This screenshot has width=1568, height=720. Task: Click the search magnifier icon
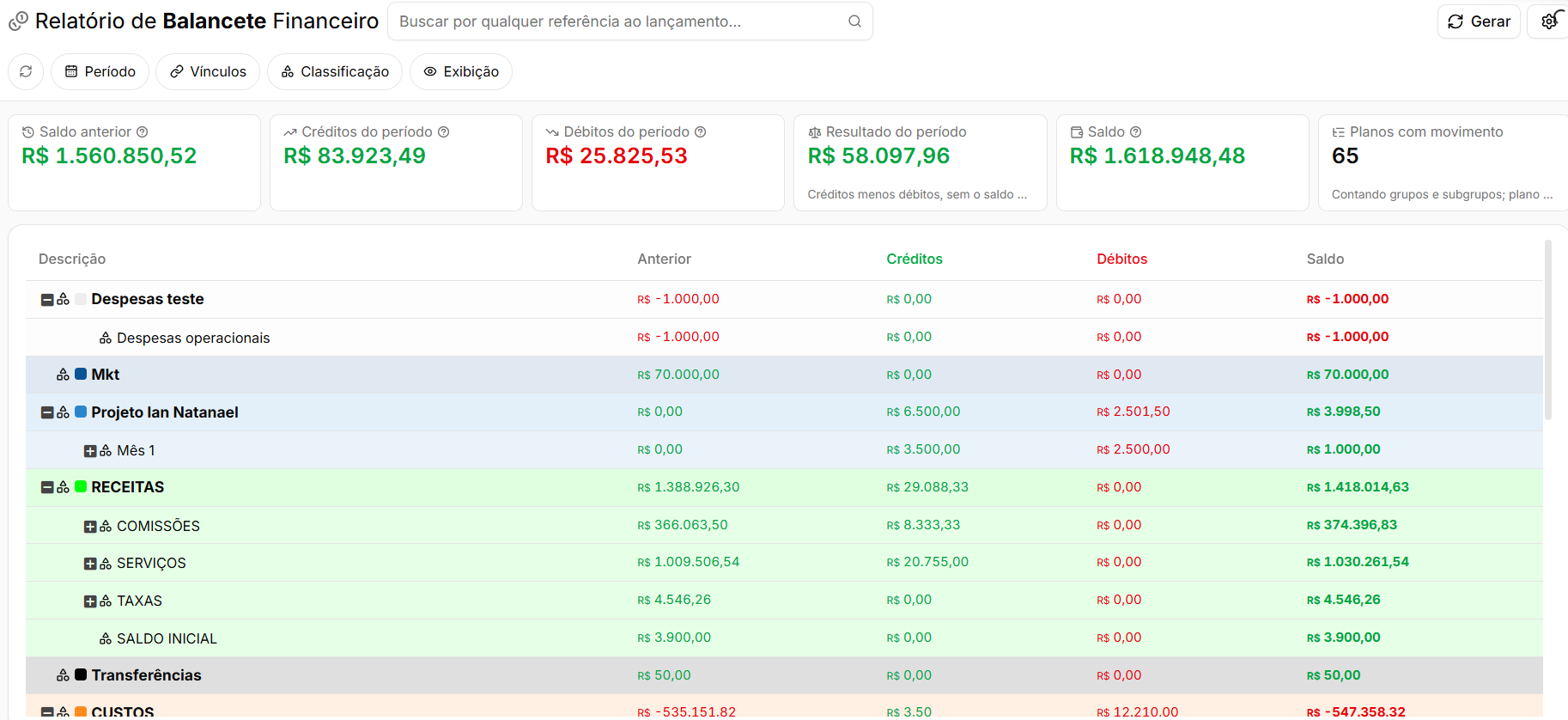[x=854, y=21]
